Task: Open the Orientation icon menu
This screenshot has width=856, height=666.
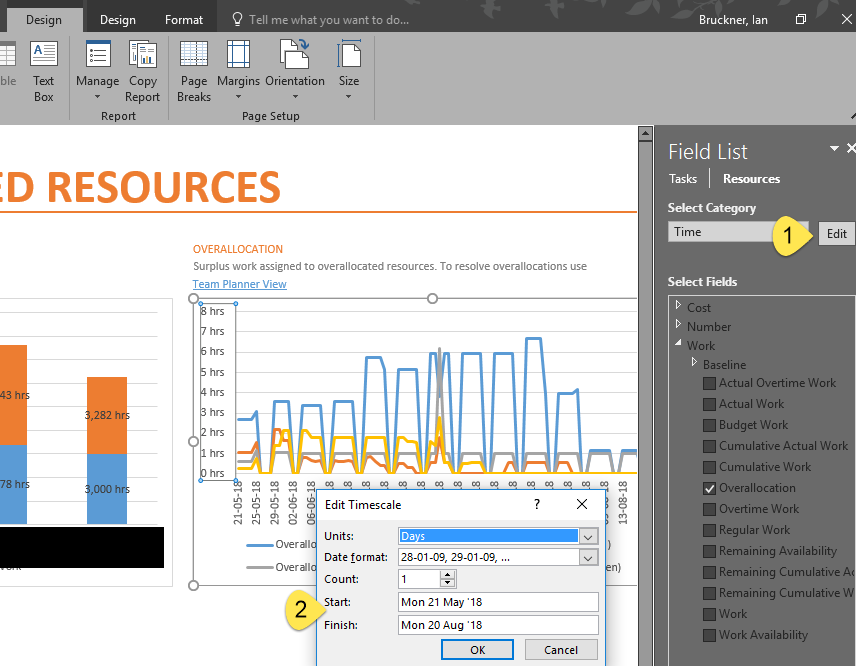Action: click(295, 70)
